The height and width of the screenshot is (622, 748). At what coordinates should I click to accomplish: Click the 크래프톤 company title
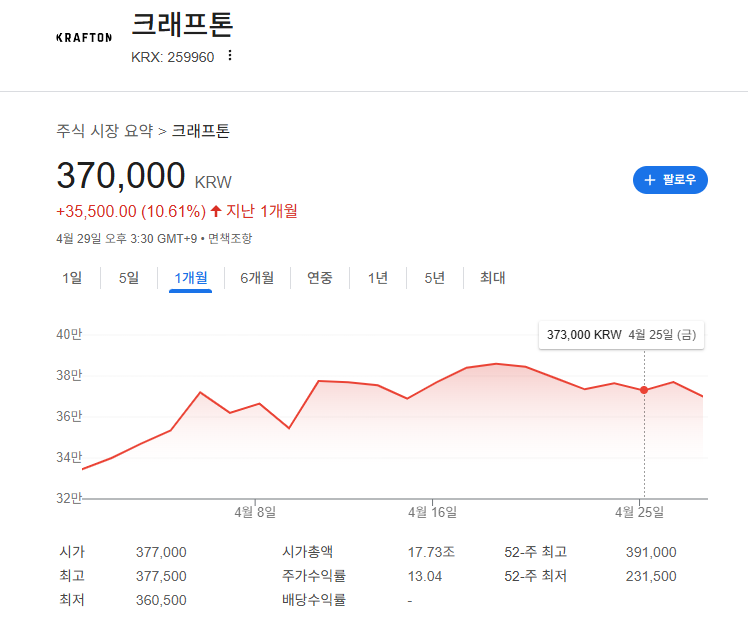pyautogui.click(x=182, y=24)
